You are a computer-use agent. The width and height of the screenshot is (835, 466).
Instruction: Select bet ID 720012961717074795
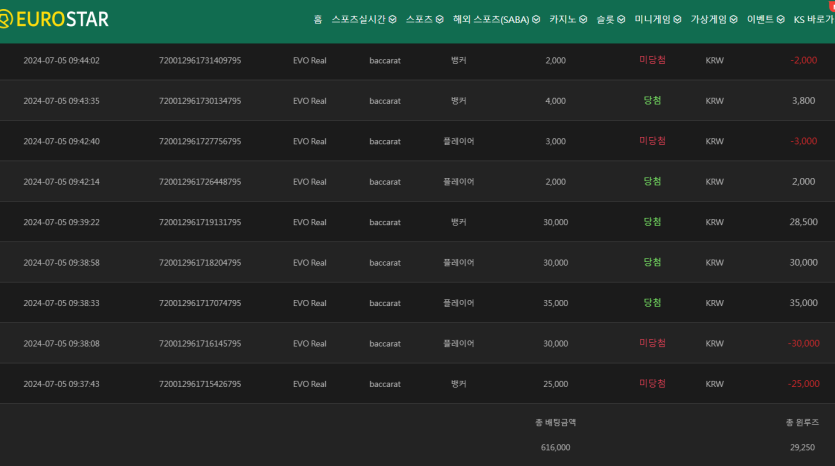click(x=200, y=304)
